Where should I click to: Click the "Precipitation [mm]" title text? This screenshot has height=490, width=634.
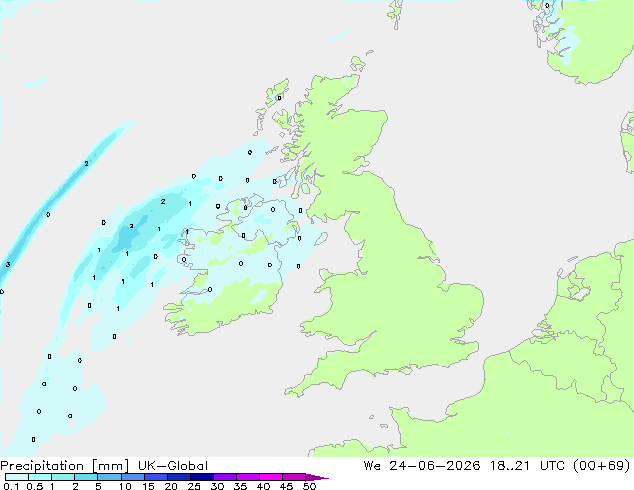click(x=64, y=466)
